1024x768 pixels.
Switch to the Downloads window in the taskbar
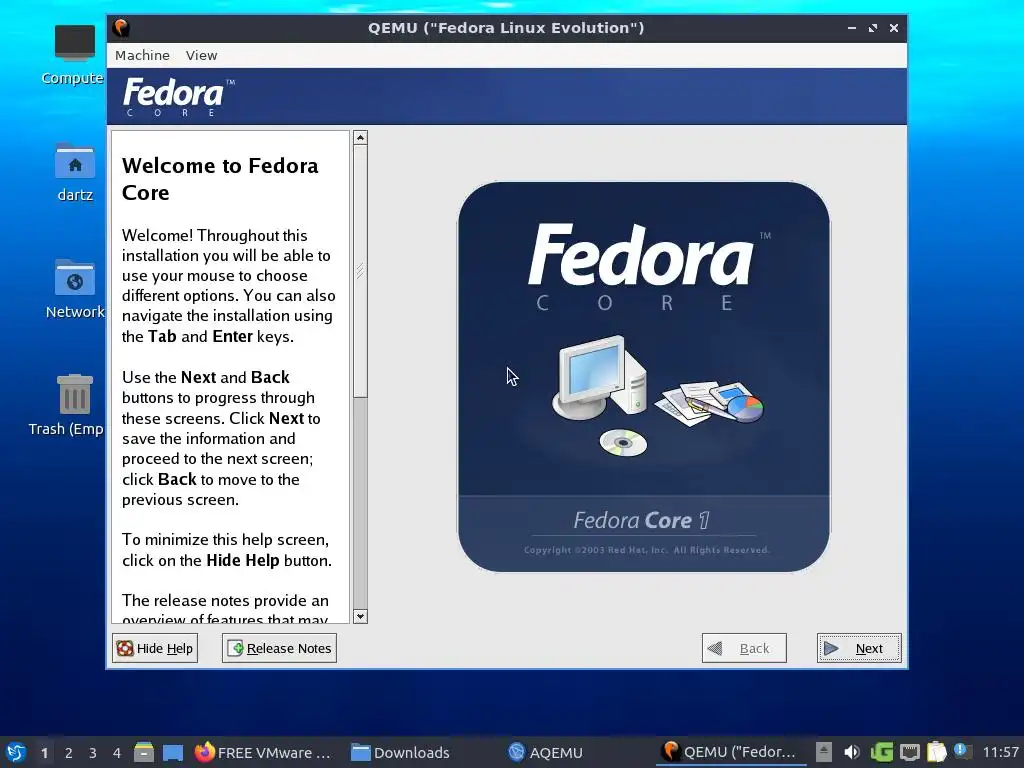point(400,752)
